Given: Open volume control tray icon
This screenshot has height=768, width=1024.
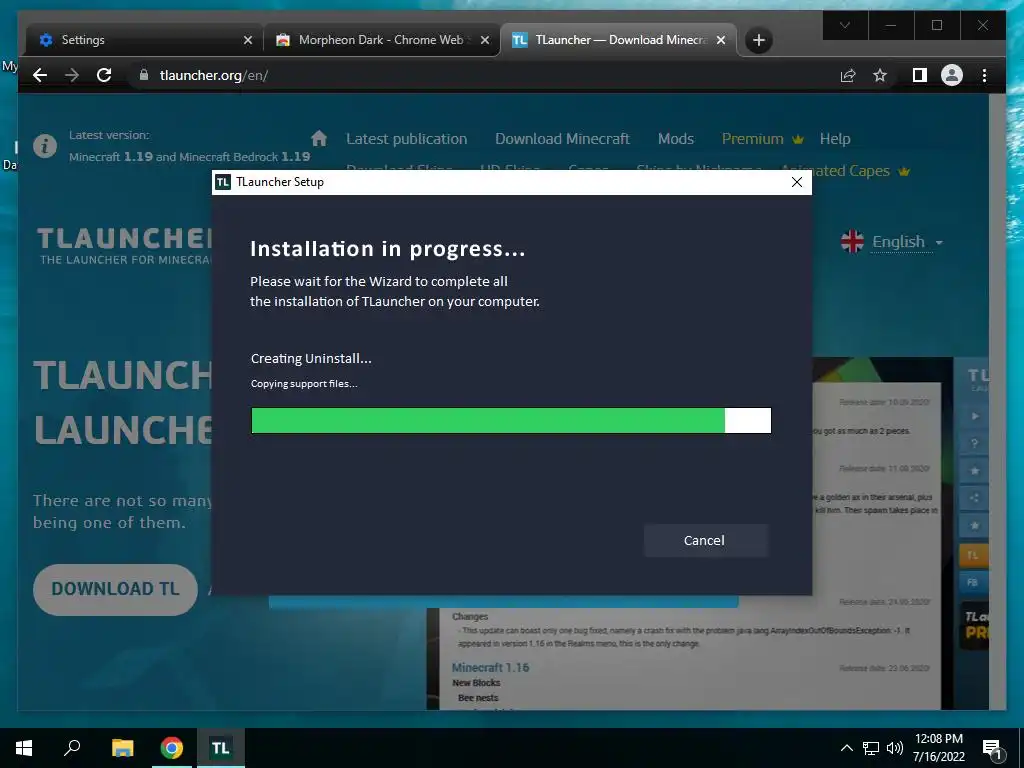Looking at the screenshot, I should pos(895,748).
